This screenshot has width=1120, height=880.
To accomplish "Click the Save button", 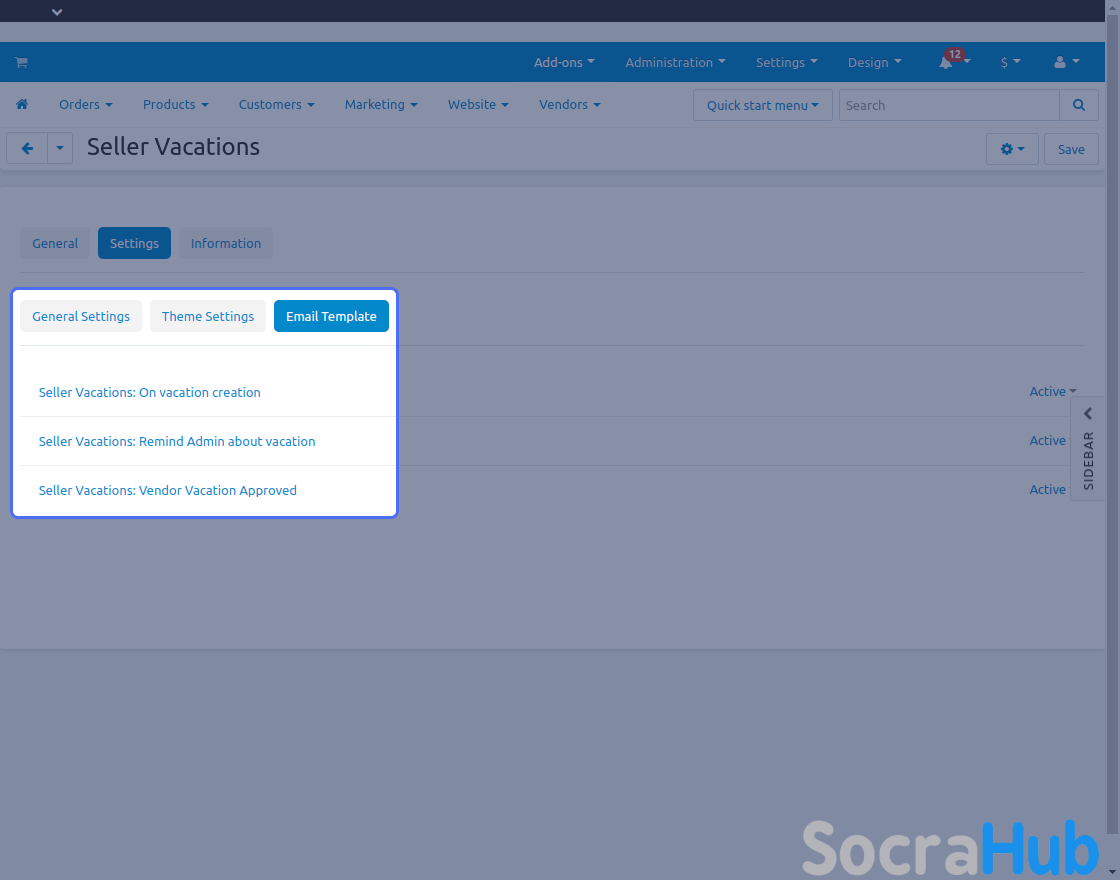I will tap(1071, 149).
